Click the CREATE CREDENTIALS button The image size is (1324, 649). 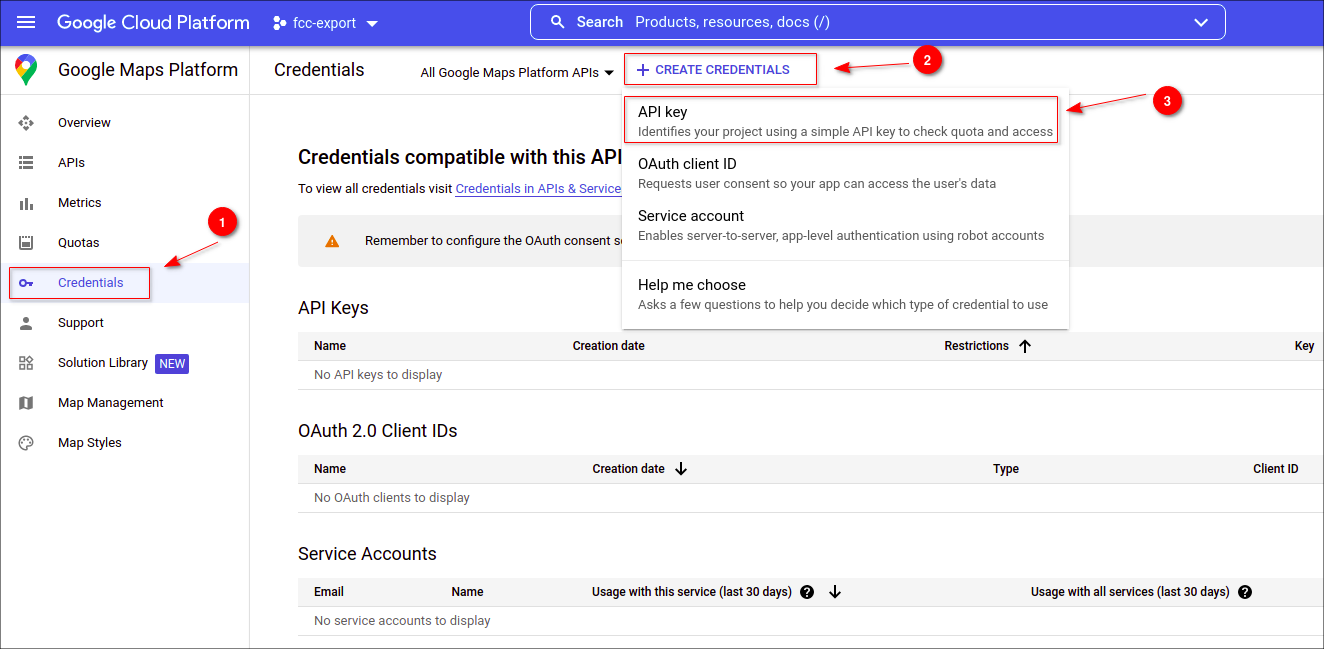pos(721,70)
